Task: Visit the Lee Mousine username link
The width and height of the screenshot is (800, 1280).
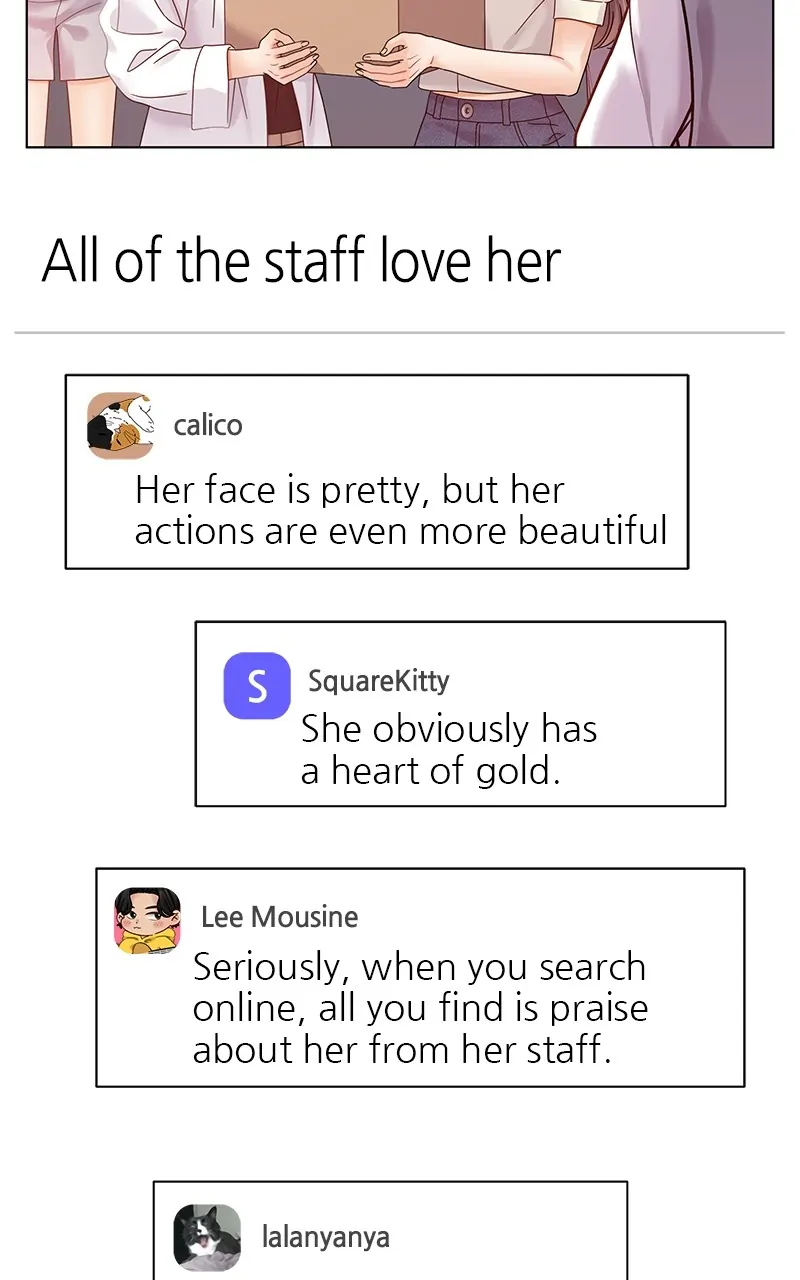Action: tap(279, 917)
